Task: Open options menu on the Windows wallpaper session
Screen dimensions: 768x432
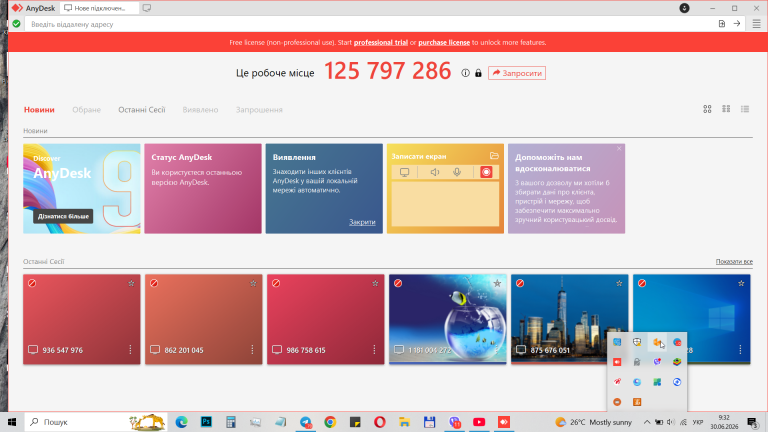Action: coord(740,350)
